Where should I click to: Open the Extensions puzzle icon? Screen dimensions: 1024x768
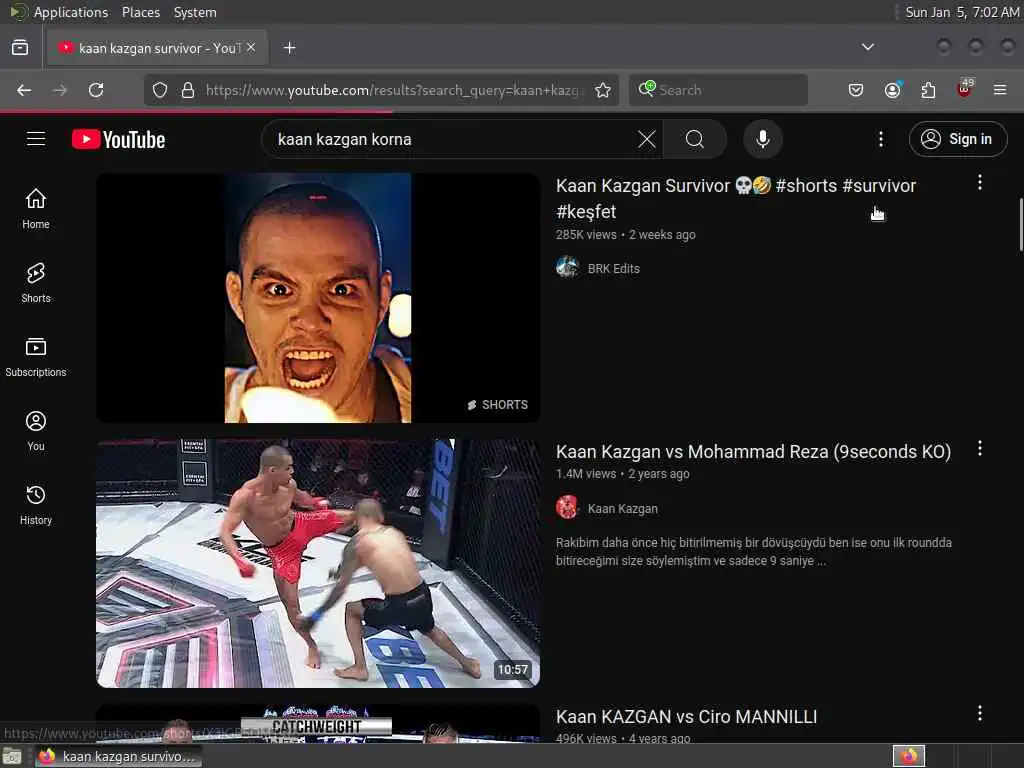point(928,90)
